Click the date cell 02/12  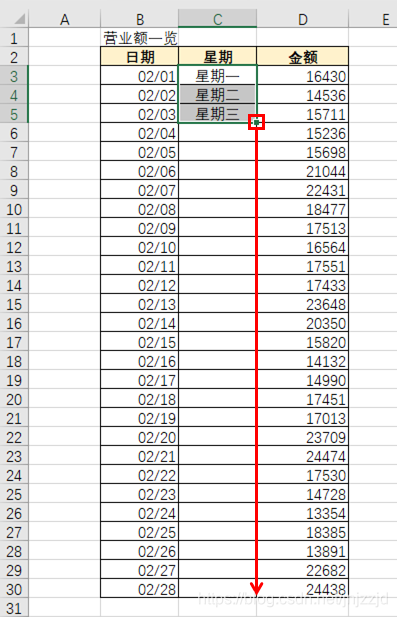140,285
